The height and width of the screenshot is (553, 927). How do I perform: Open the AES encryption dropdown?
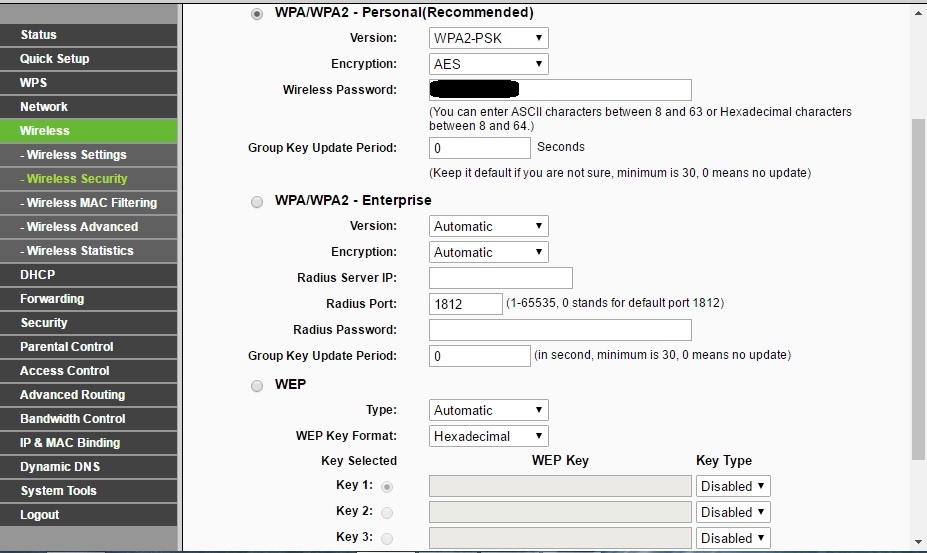[489, 64]
